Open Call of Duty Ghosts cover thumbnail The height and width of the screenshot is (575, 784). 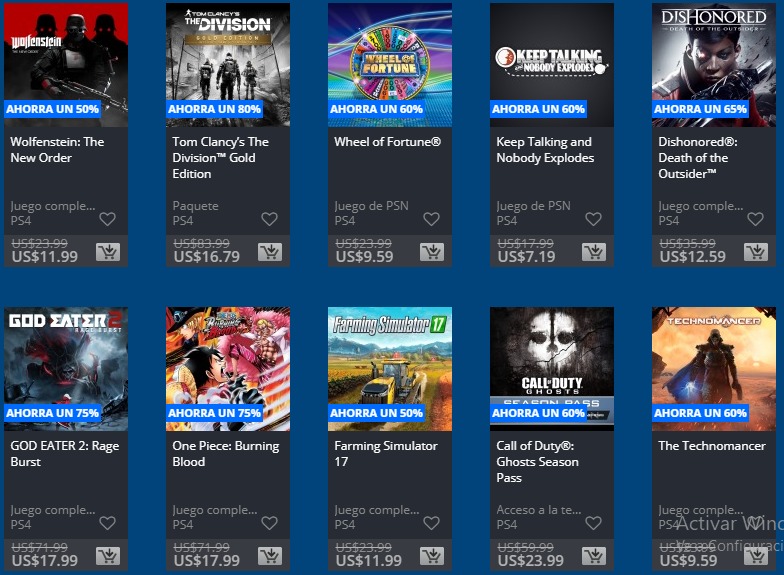[552, 369]
